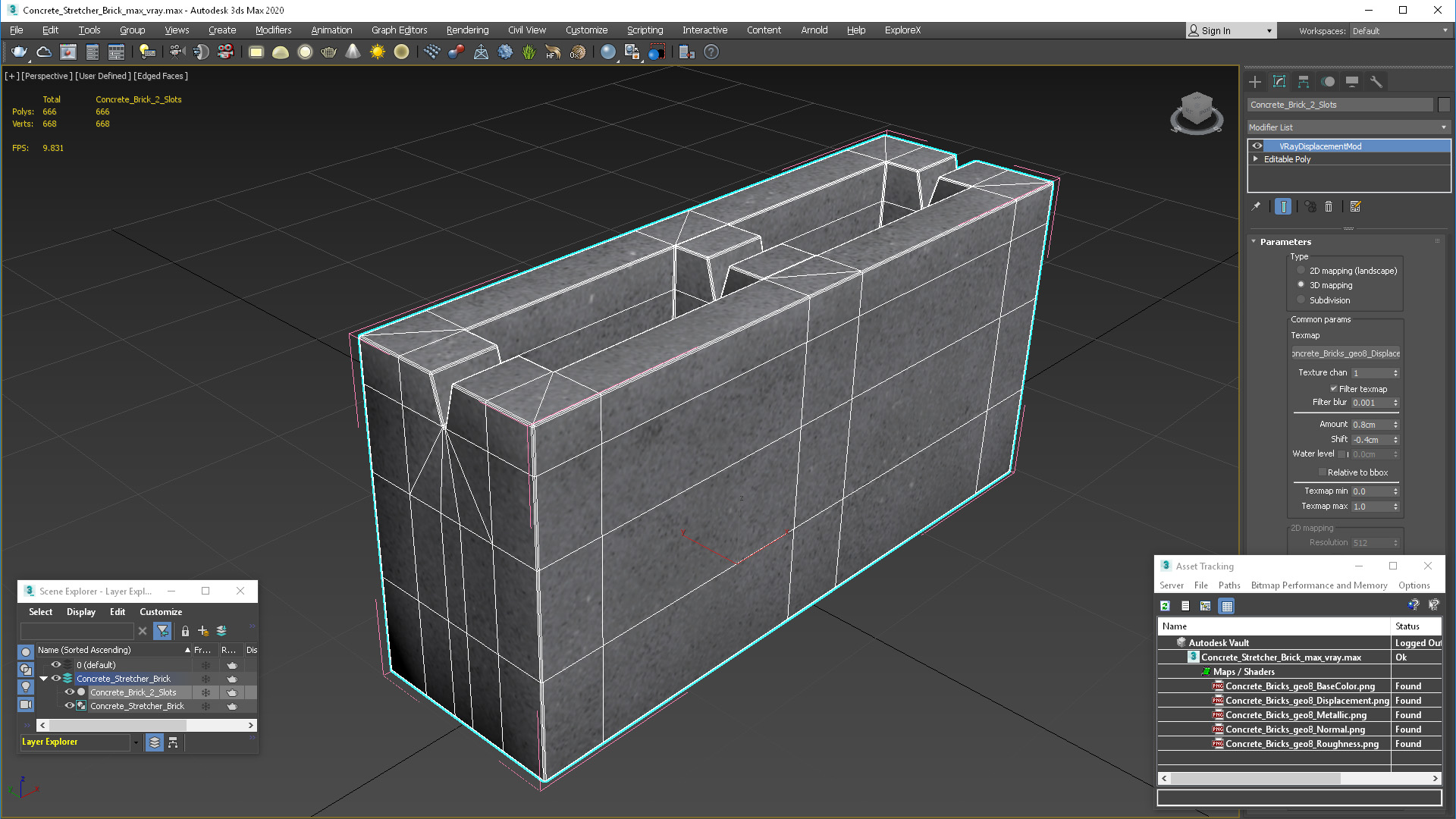Click Amount value spinner arrows
Viewport: 1456px width, 819px height.
click(x=1395, y=425)
